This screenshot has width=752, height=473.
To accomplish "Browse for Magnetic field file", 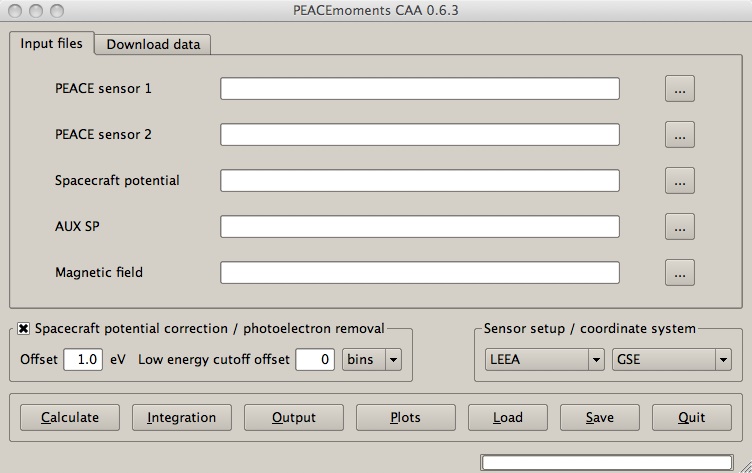I will tap(680, 273).
